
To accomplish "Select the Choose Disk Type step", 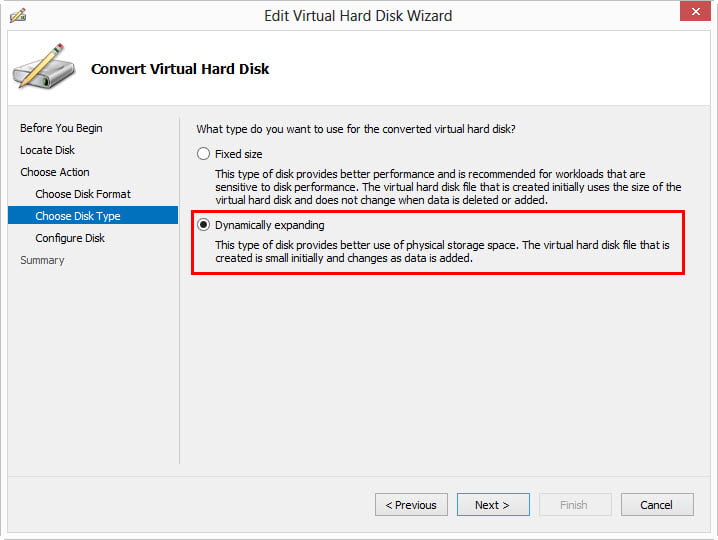I will [x=78, y=216].
